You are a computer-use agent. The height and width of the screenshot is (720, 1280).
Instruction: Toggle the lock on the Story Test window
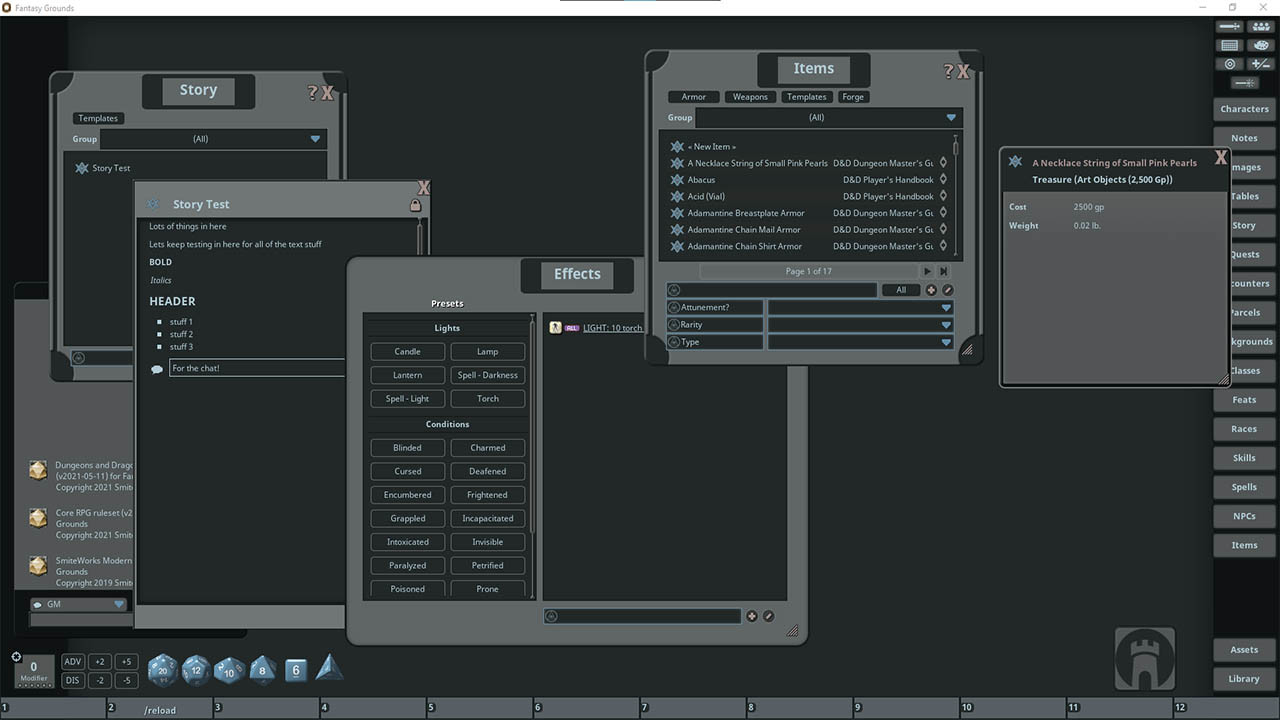416,203
